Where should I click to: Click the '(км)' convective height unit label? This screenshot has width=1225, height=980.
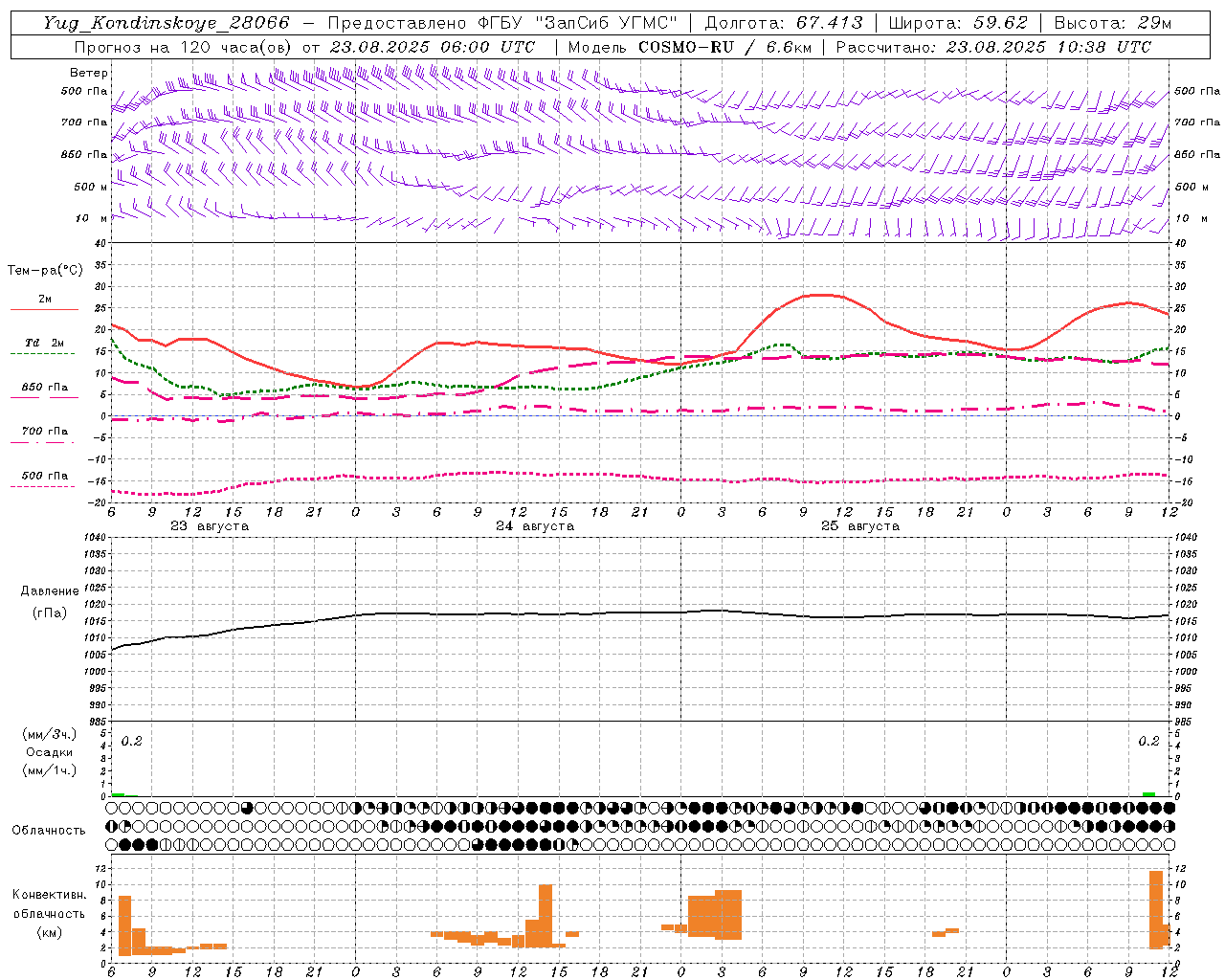pos(50,932)
